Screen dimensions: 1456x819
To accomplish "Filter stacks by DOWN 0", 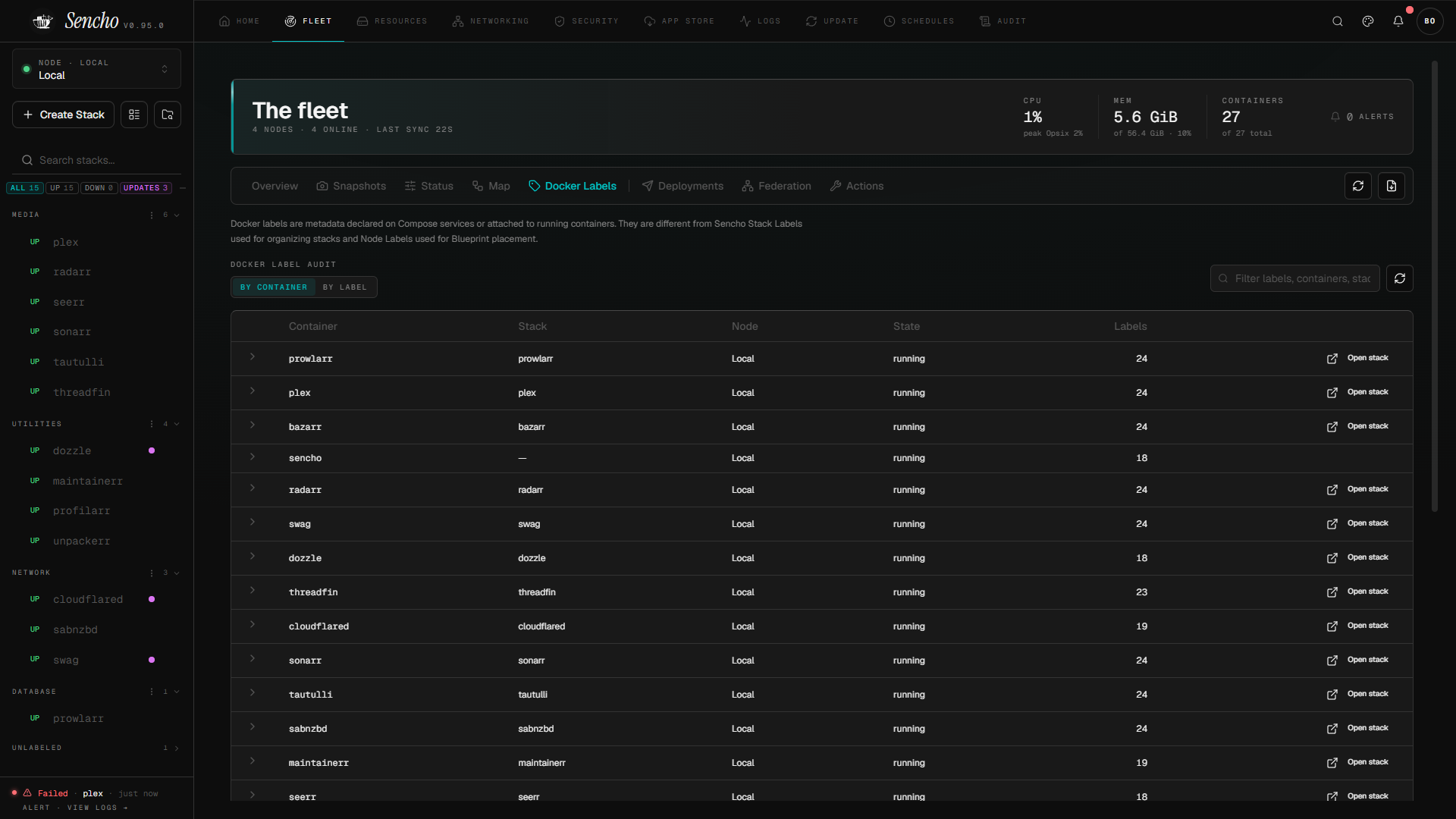I will pos(99,188).
